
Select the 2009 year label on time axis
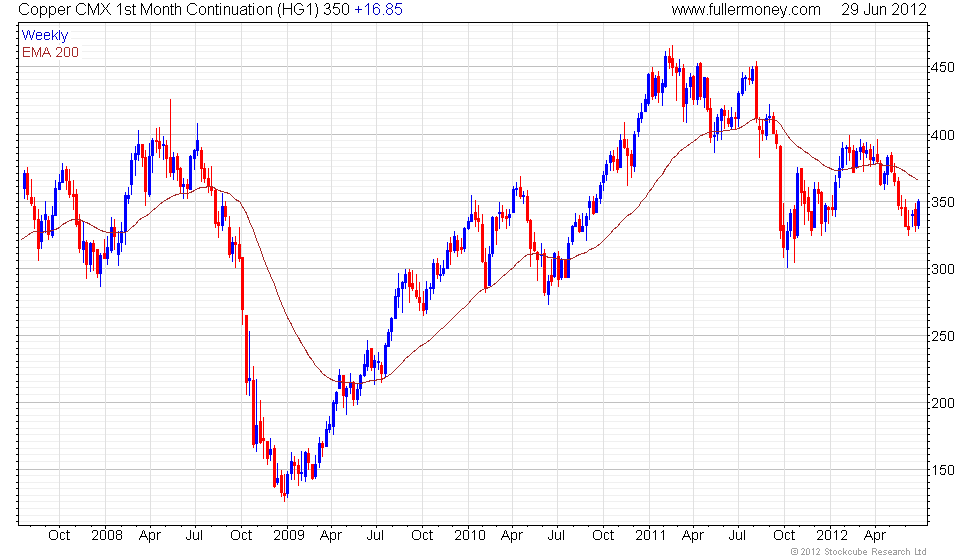(289, 536)
